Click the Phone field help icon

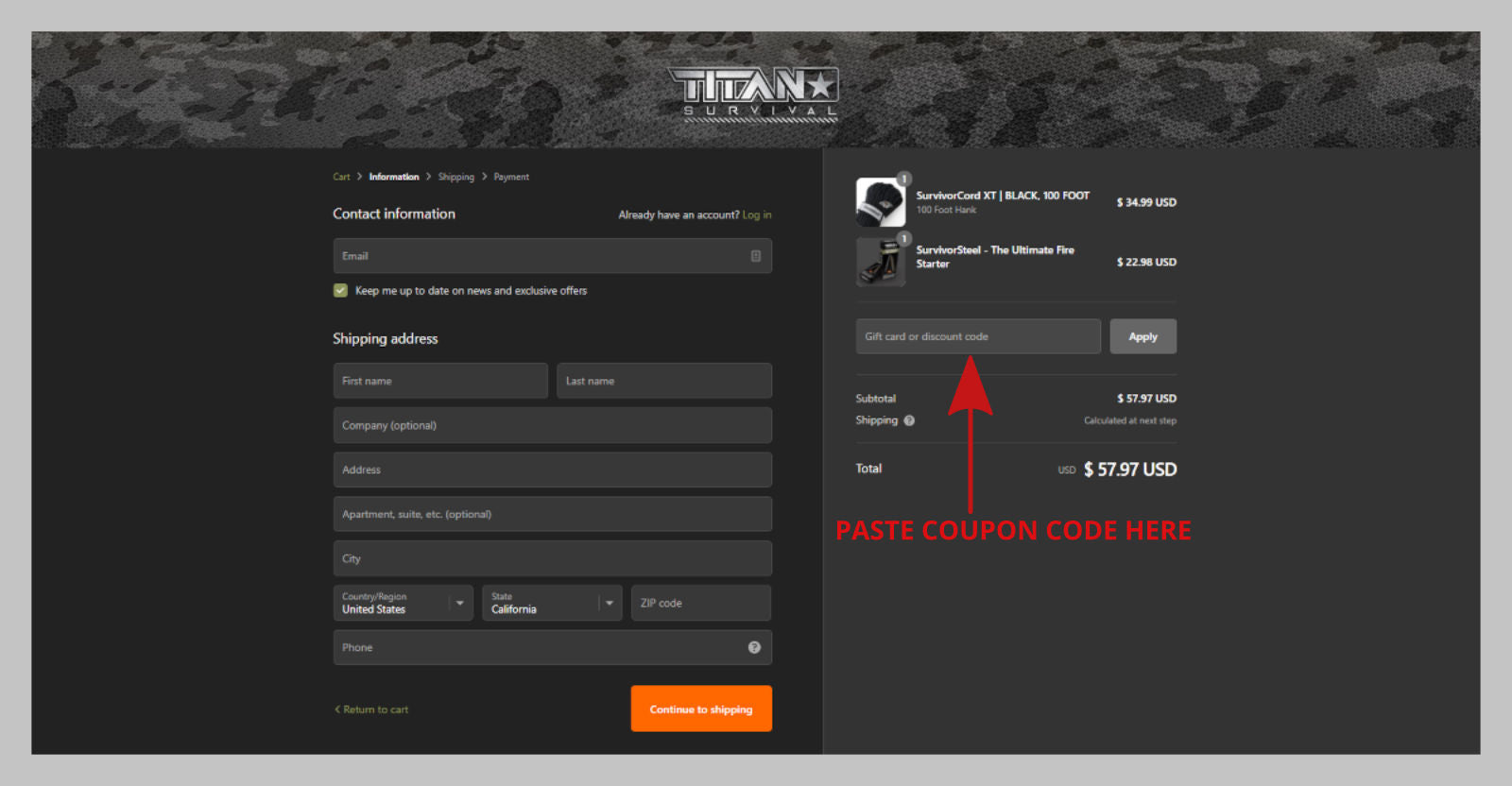[x=754, y=647]
